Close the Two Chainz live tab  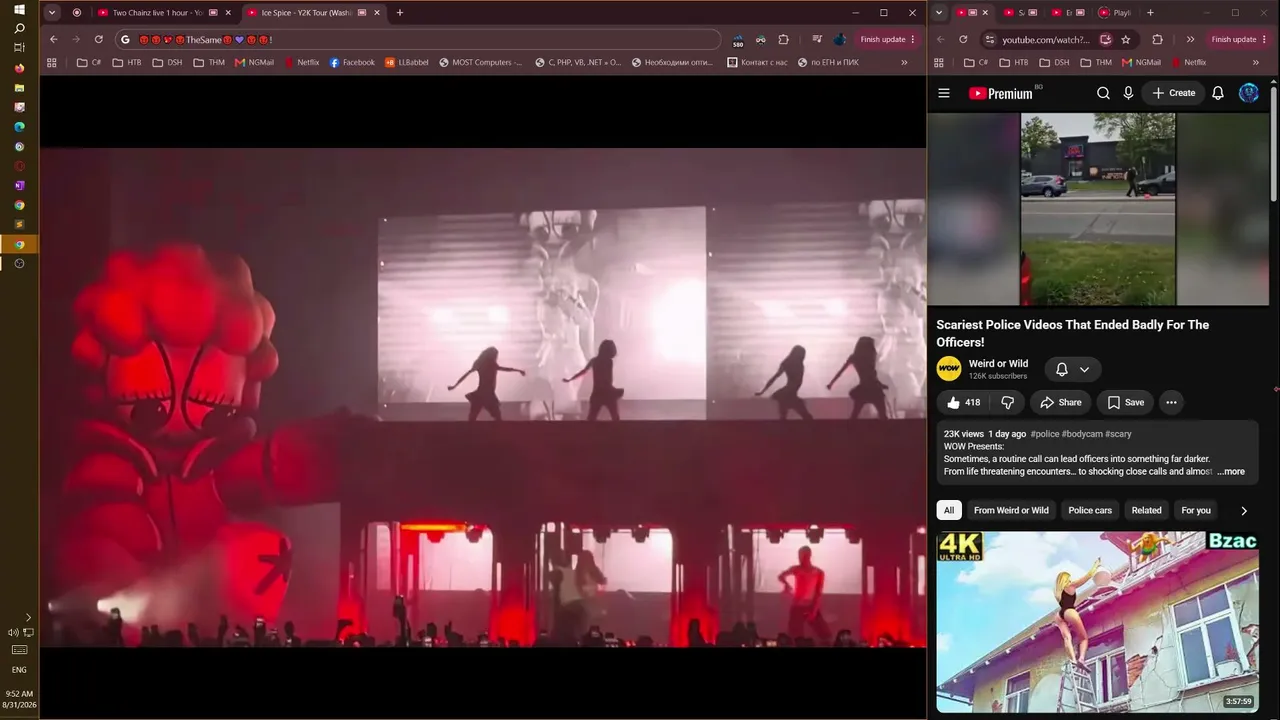pos(228,13)
